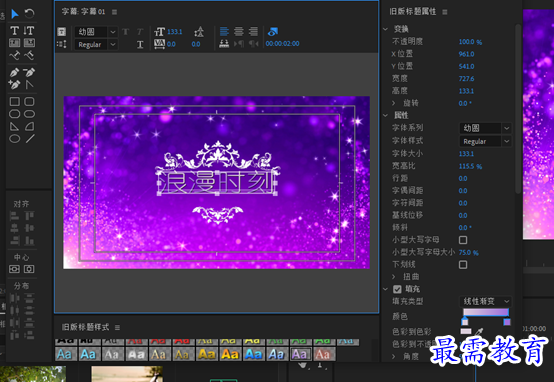Click the 不透明度 value 100.0 %
This screenshot has height=382, width=554.
coord(470,42)
